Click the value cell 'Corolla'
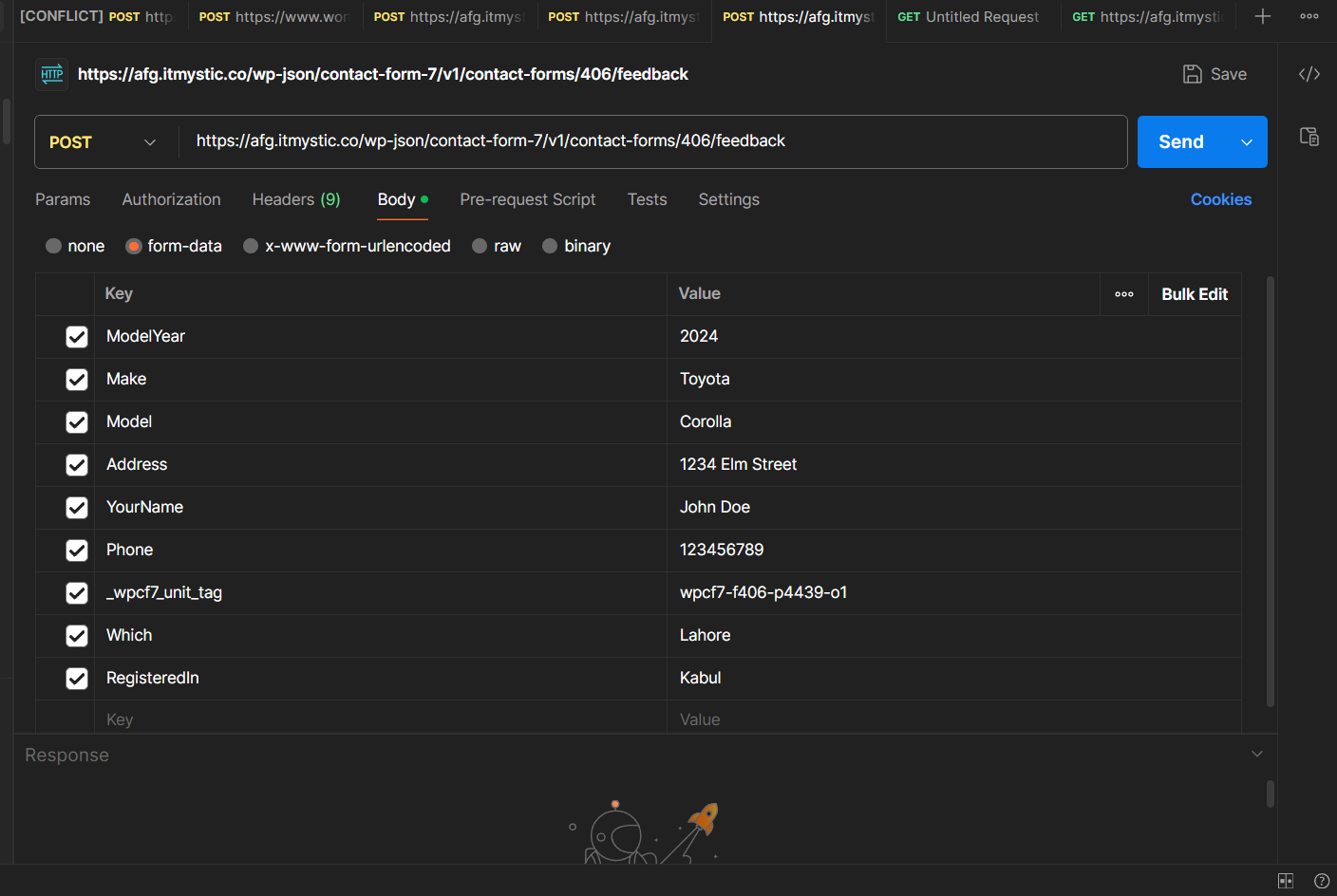Screen dimensions: 1337x896 [x=954, y=422]
